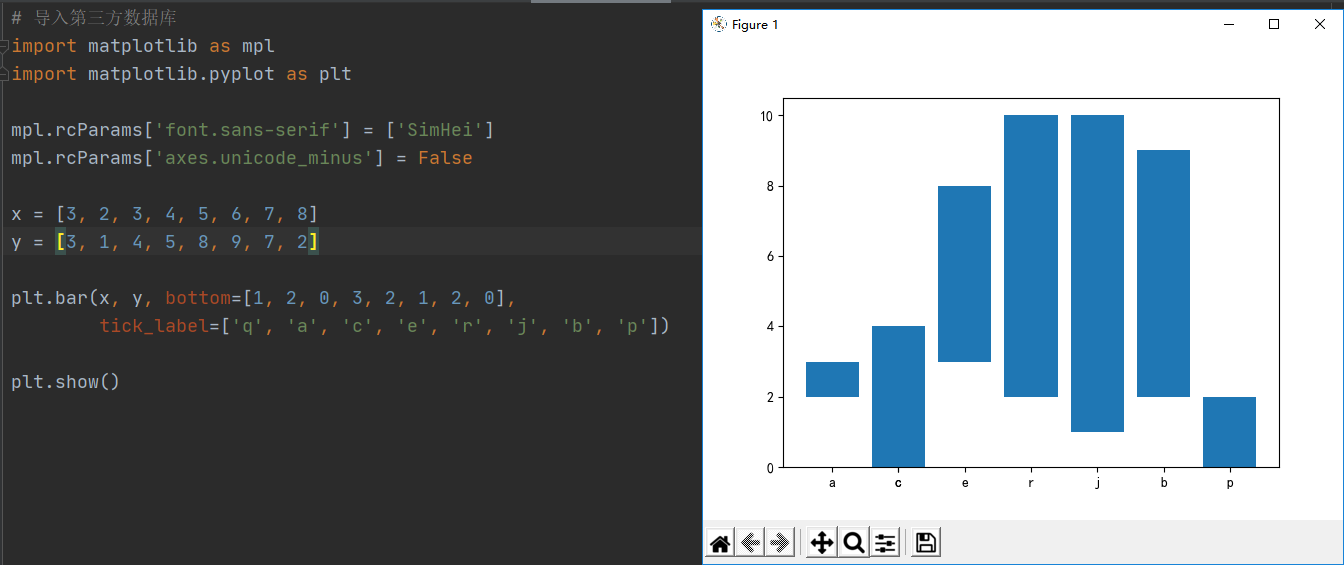Click 'SimHei' string in the rcParams line
The width and height of the screenshot is (1344, 565).
pyautogui.click(x=442, y=130)
